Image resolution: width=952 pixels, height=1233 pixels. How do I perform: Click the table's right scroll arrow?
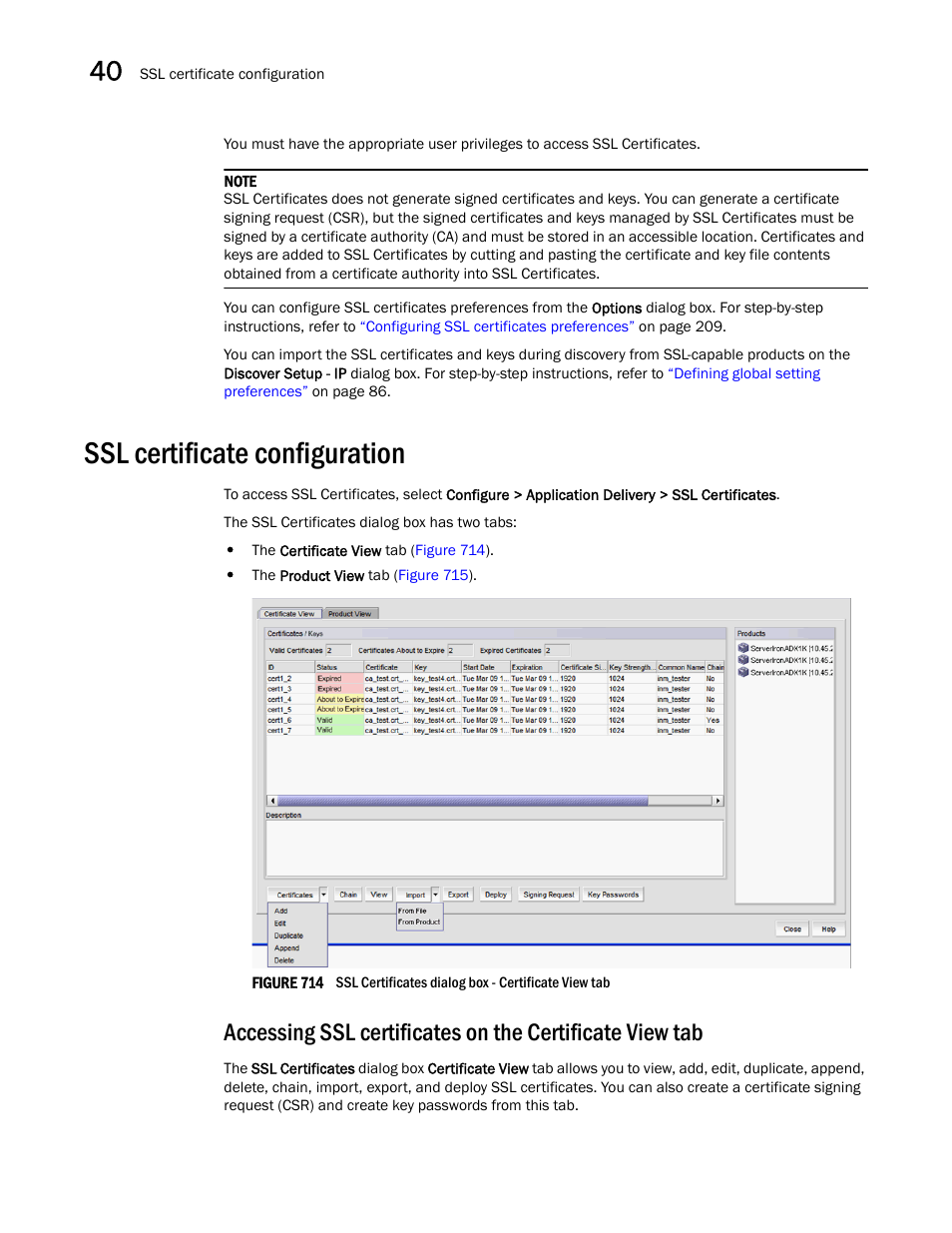click(x=717, y=801)
